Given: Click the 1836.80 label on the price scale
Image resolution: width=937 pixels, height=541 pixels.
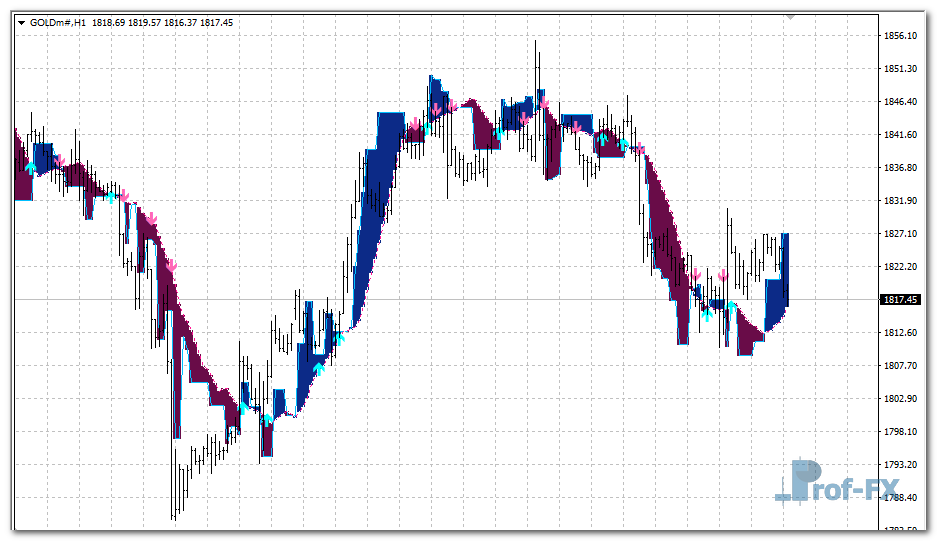Looking at the screenshot, I should 902,168.
